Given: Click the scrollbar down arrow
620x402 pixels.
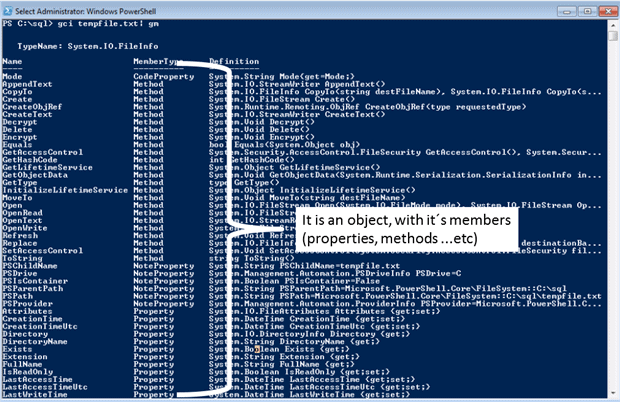Looking at the screenshot, I should [613, 393].
